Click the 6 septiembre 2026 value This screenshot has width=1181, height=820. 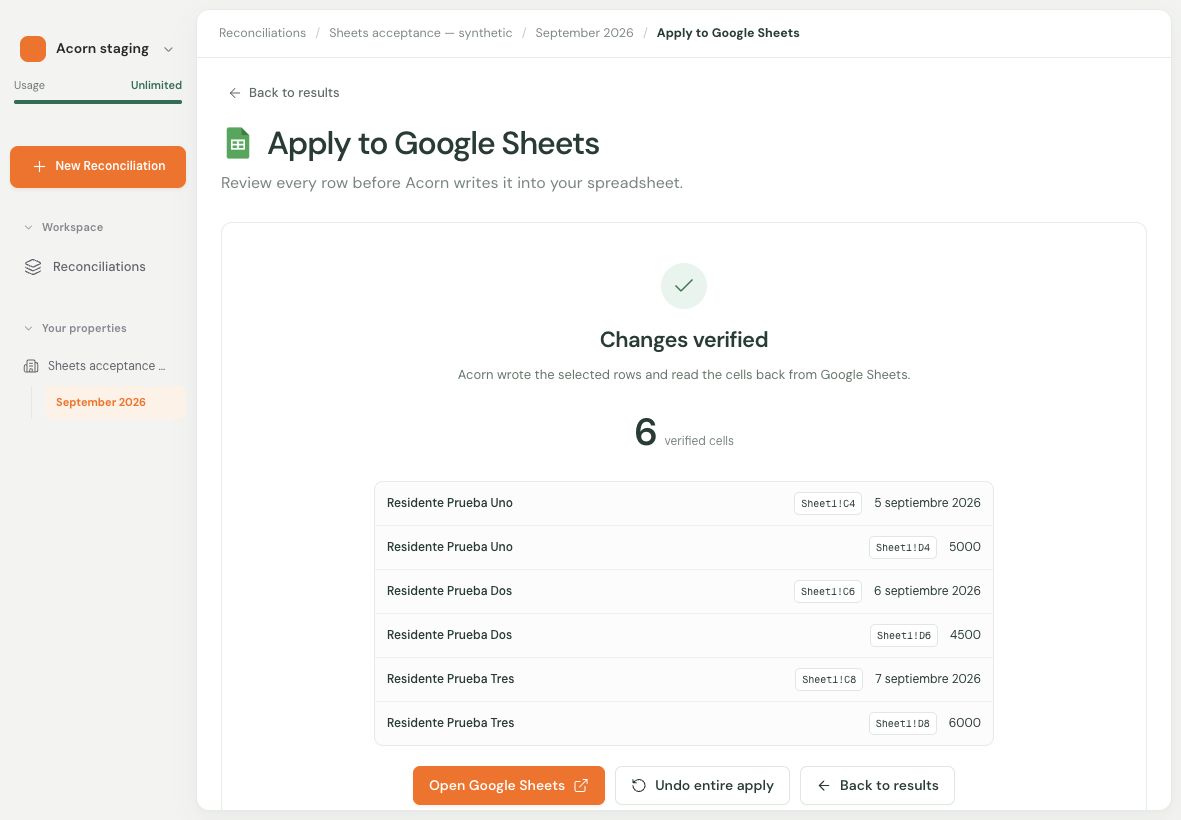927,591
